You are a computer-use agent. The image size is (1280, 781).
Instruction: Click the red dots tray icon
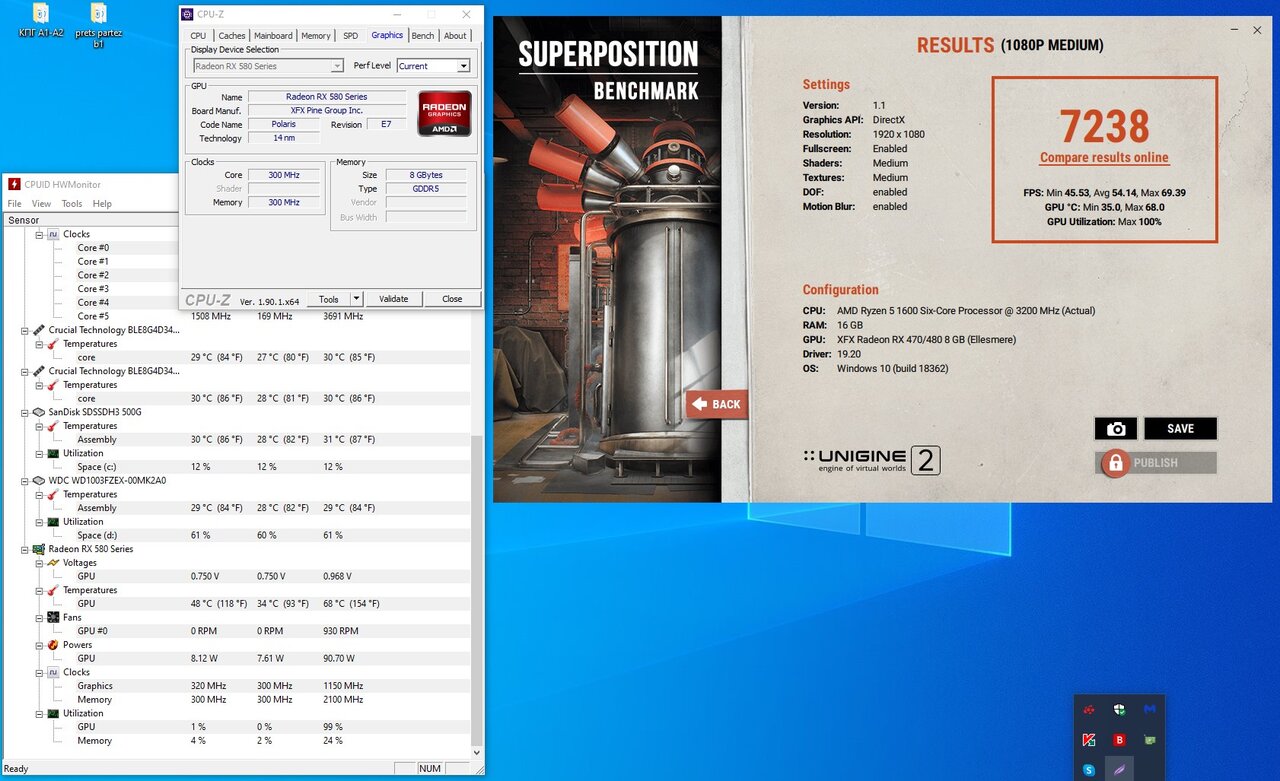click(x=1088, y=709)
